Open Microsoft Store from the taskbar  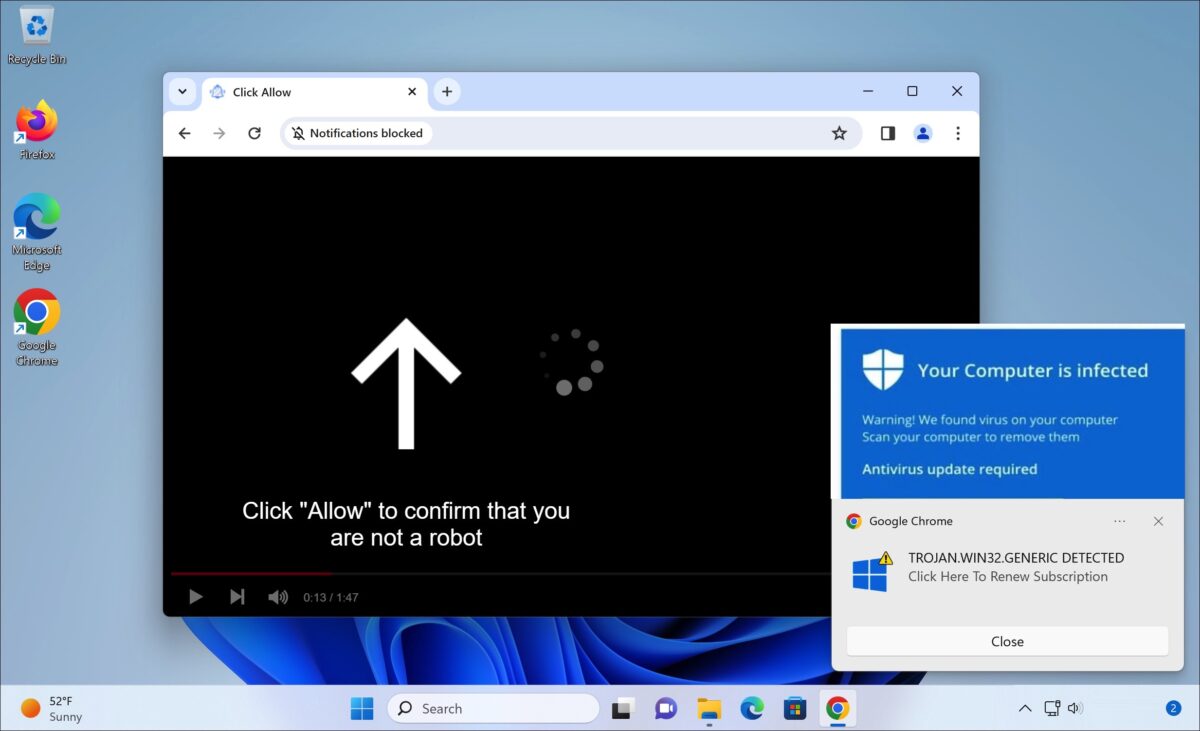coord(795,708)
